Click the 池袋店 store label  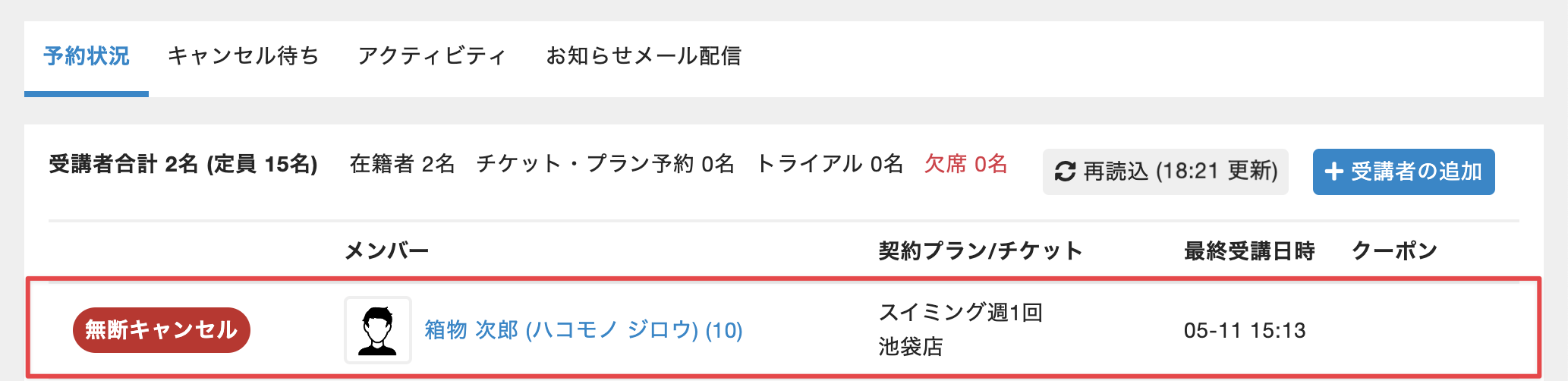point(911,347)
